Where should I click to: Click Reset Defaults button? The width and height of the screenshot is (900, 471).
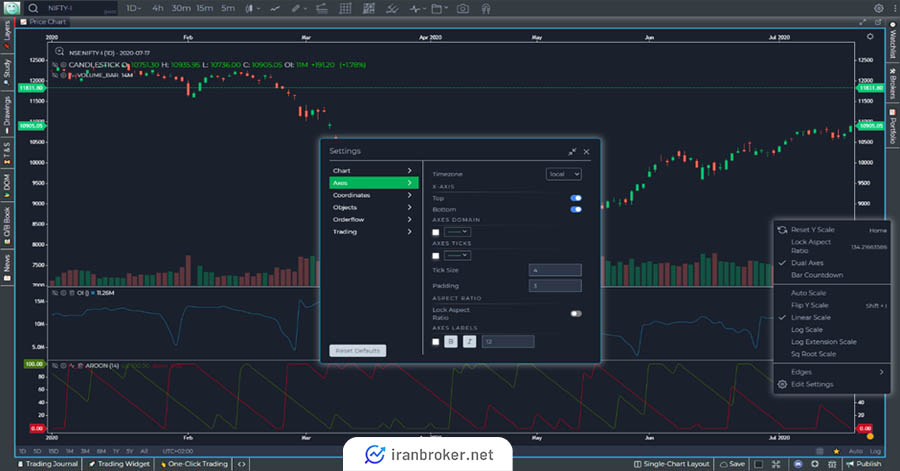pyautogui.click(x=358, y=351)
